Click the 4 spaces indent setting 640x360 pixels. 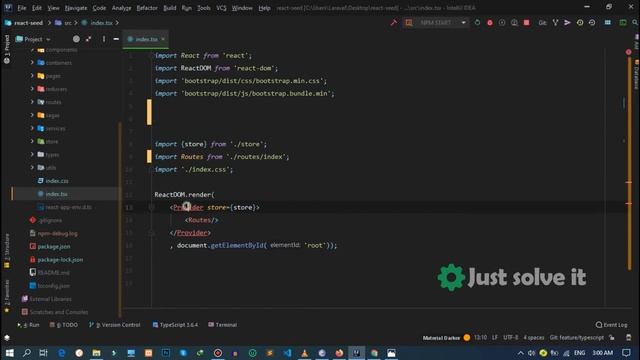[534, 338]
